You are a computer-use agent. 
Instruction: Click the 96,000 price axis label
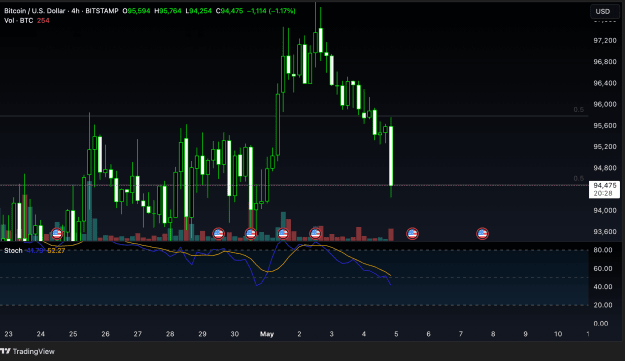point(605,104)
